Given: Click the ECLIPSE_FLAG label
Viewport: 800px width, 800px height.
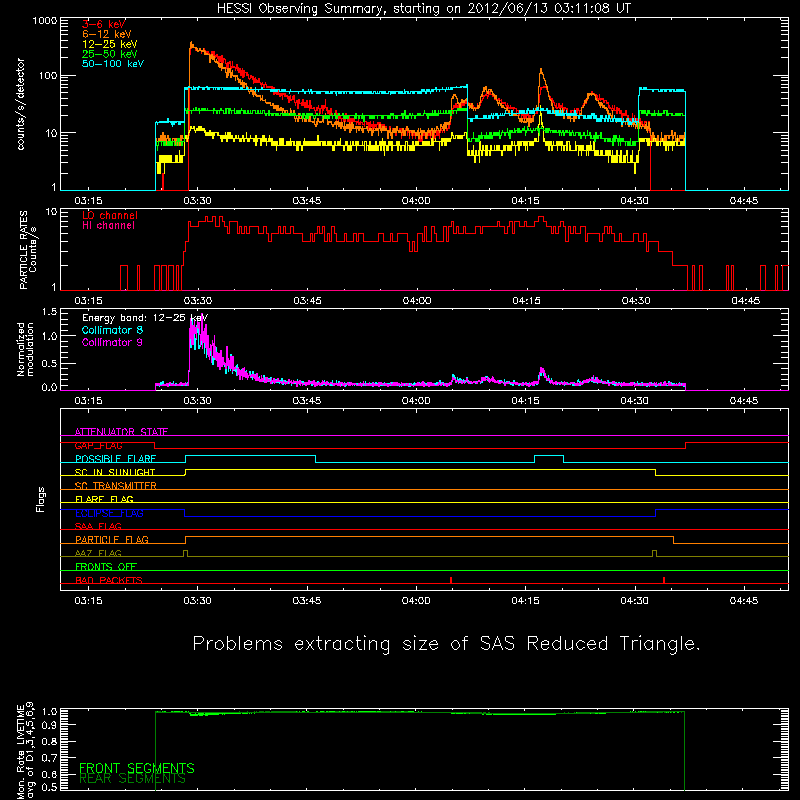Looking at the screenshot, I should coord(109,513).
